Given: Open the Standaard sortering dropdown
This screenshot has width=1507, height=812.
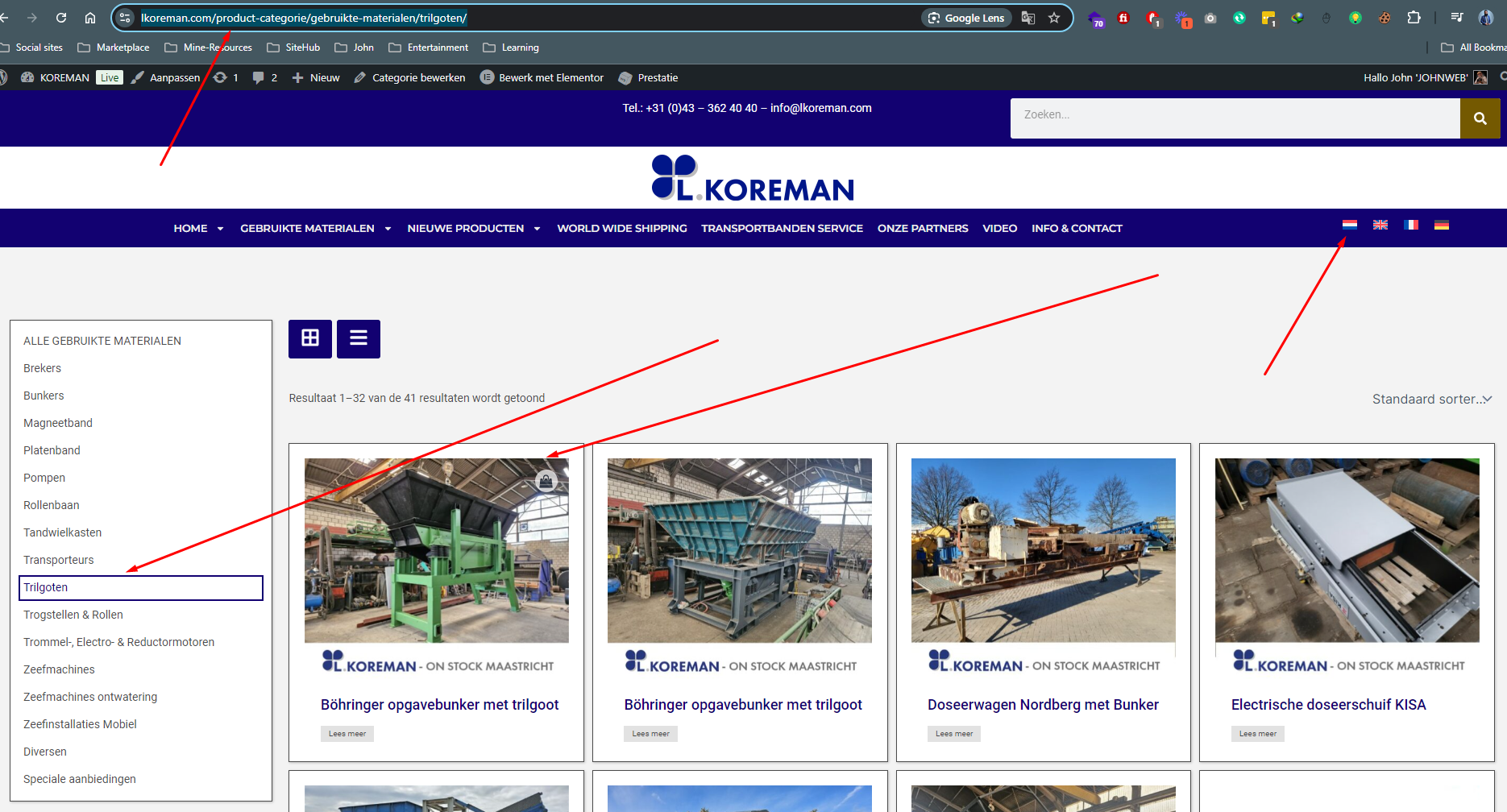Looking at the screenshot, I should [x=1432, y=399].
